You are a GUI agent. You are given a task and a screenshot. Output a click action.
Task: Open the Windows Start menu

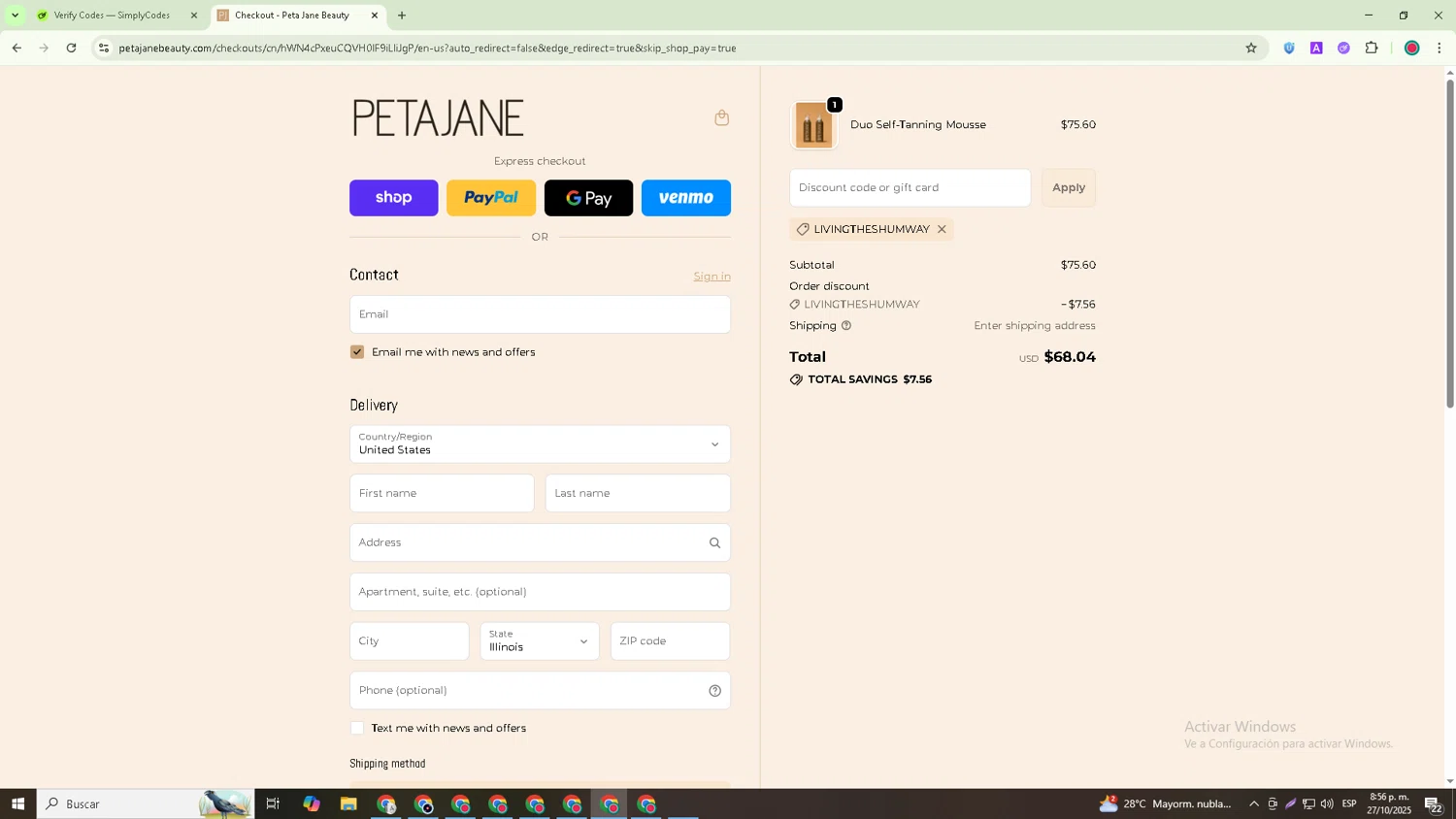coord(17,804)
